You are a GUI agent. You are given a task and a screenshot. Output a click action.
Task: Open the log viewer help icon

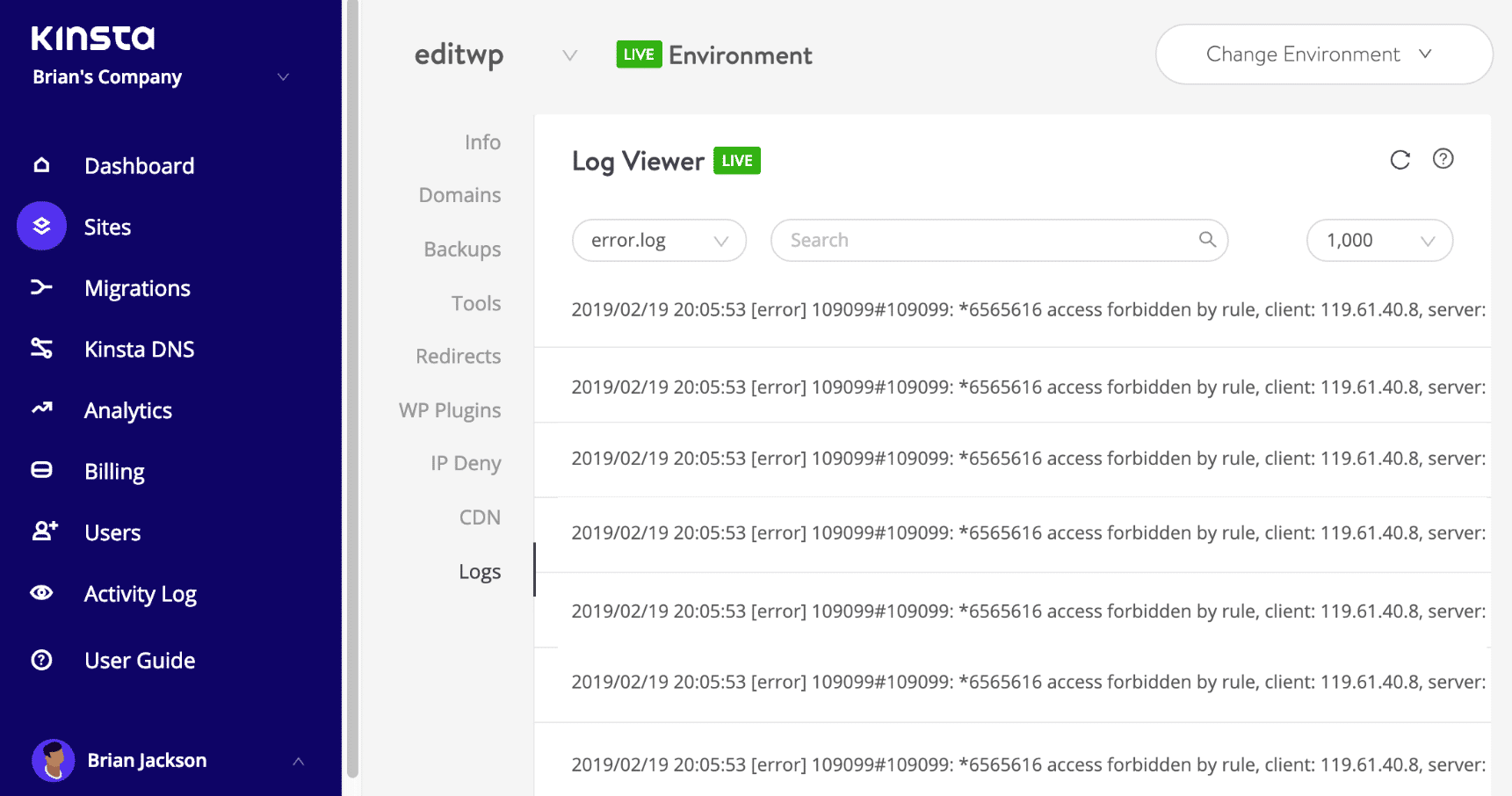[1443, 159]
